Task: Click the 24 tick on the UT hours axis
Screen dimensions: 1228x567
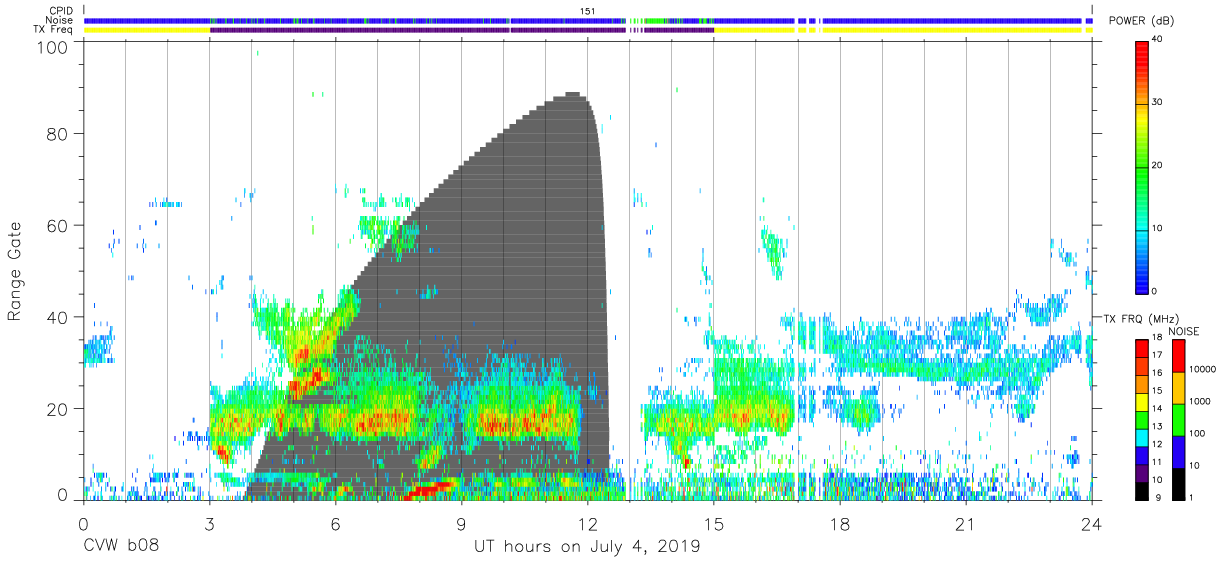Action: coord(1092,523)
